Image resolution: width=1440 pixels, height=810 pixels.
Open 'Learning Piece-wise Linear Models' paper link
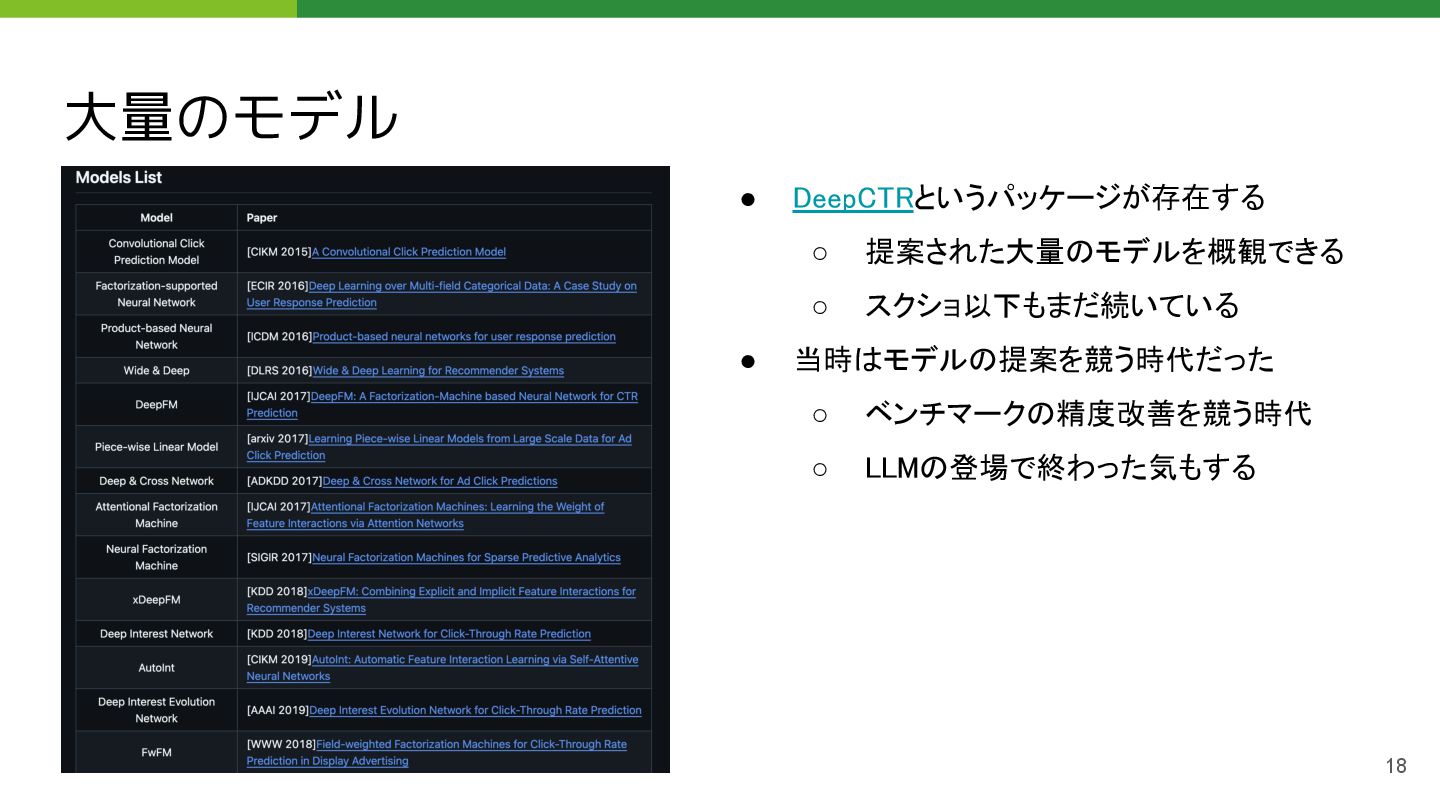439,447
